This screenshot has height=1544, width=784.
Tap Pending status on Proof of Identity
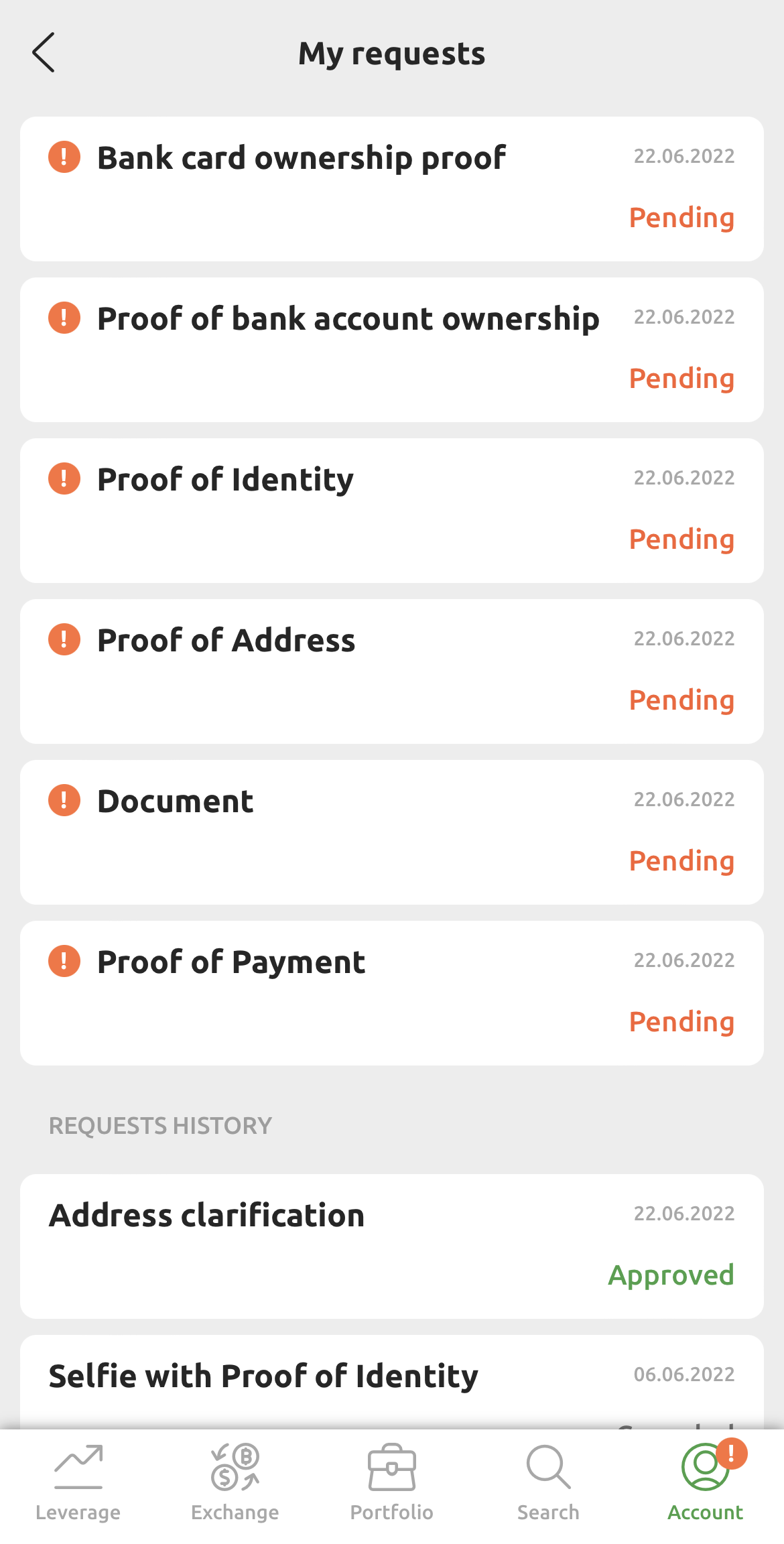[x=681, y=539]
